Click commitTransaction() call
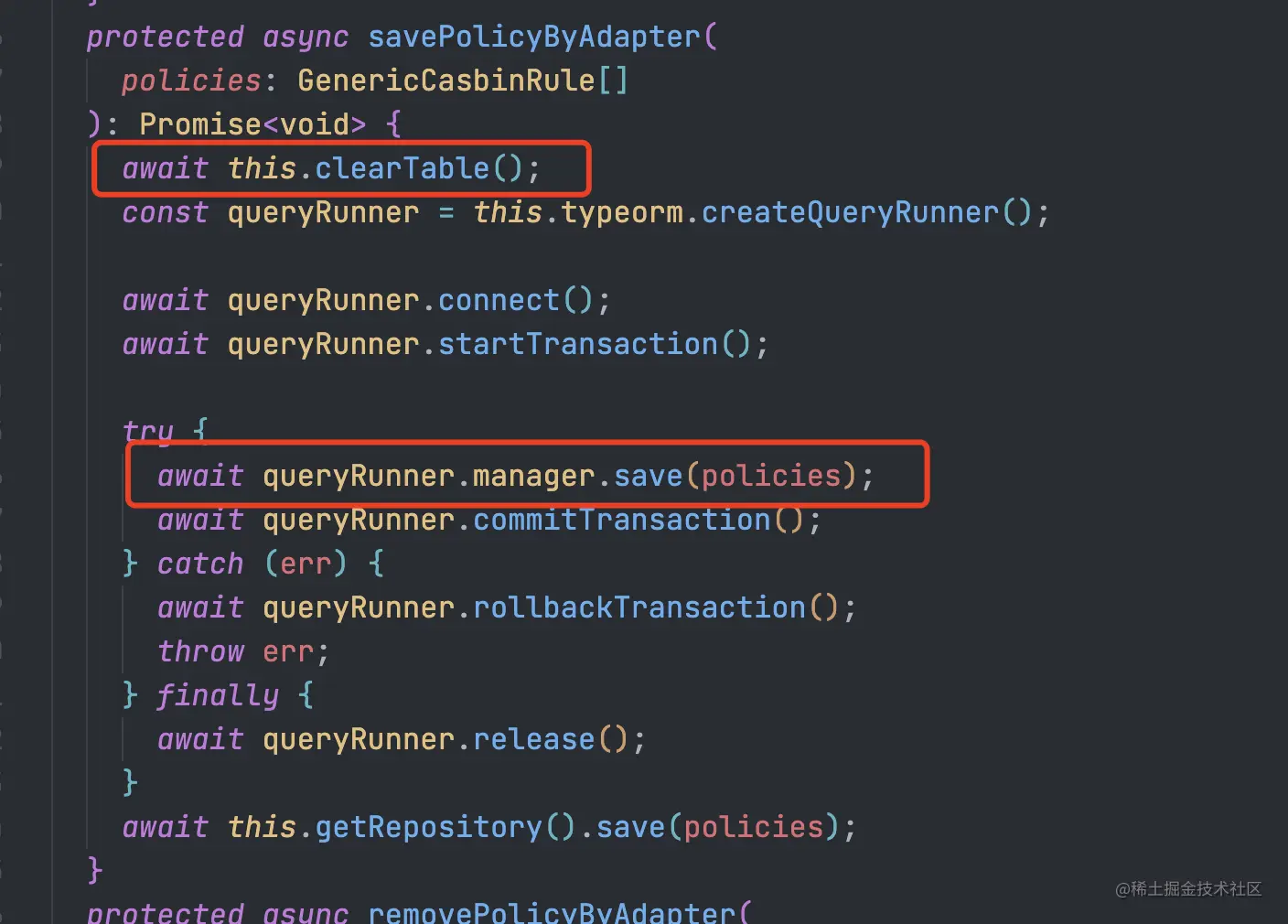 pos(639,520)
